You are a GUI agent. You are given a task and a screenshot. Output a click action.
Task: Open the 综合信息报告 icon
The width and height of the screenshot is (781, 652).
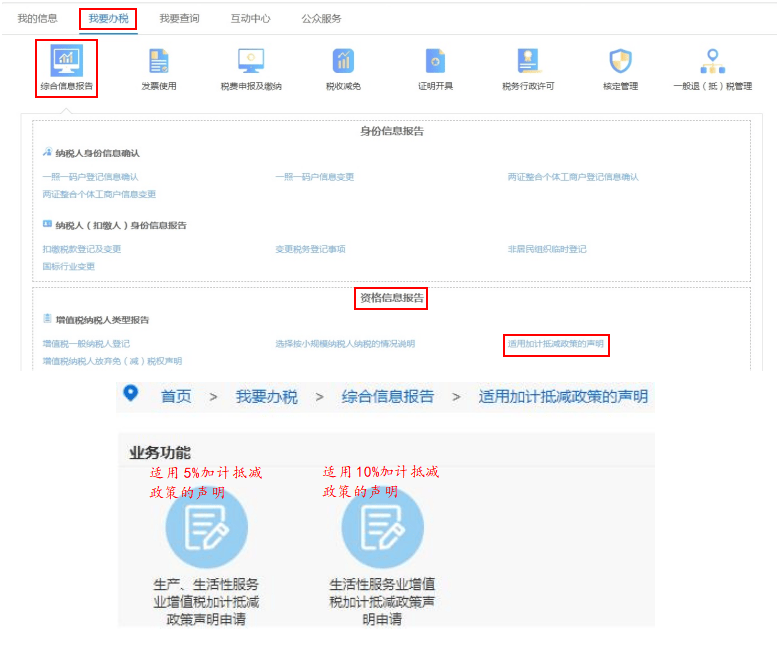coord(66,62)
